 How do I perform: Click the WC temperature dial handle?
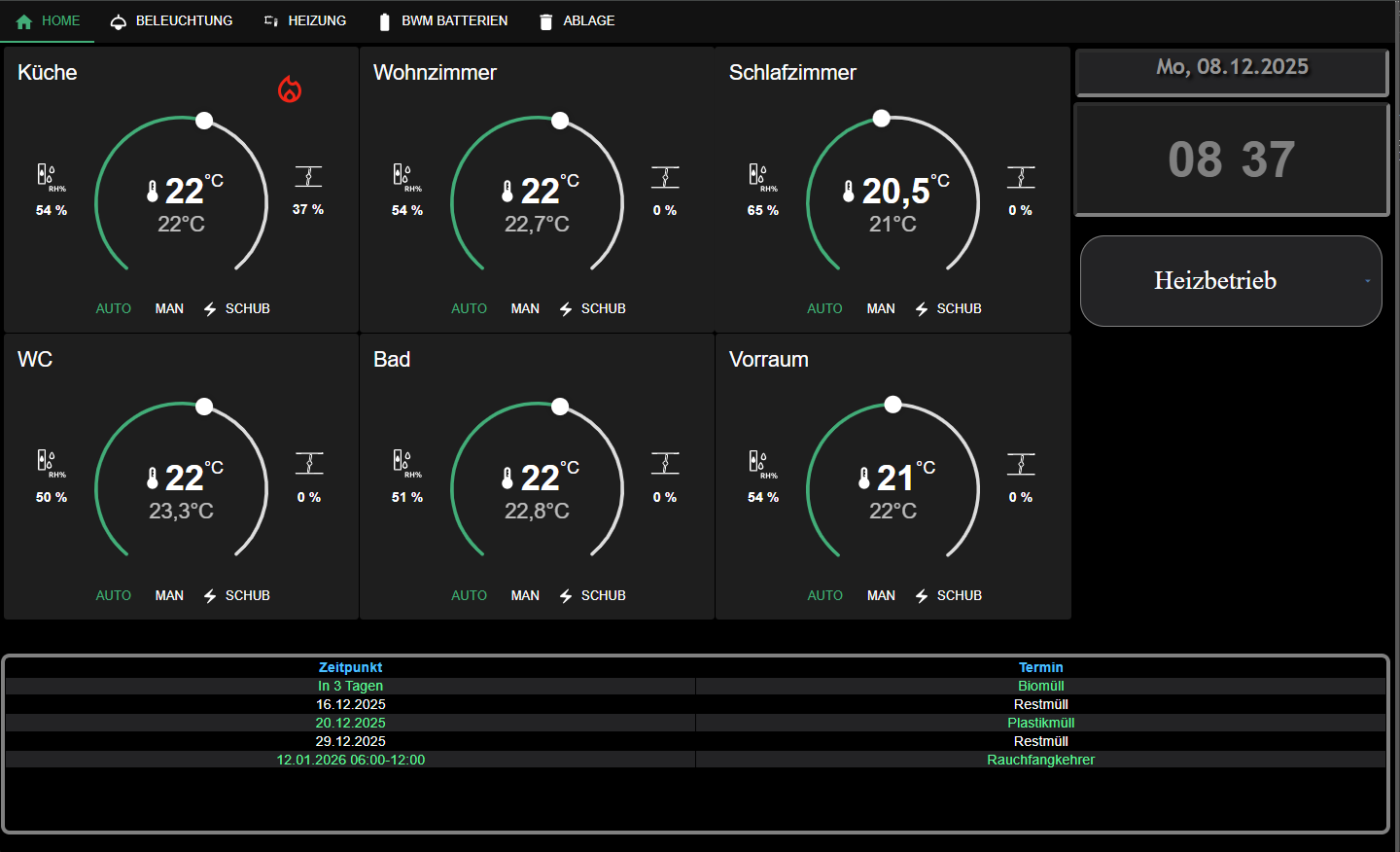point(204,407)
